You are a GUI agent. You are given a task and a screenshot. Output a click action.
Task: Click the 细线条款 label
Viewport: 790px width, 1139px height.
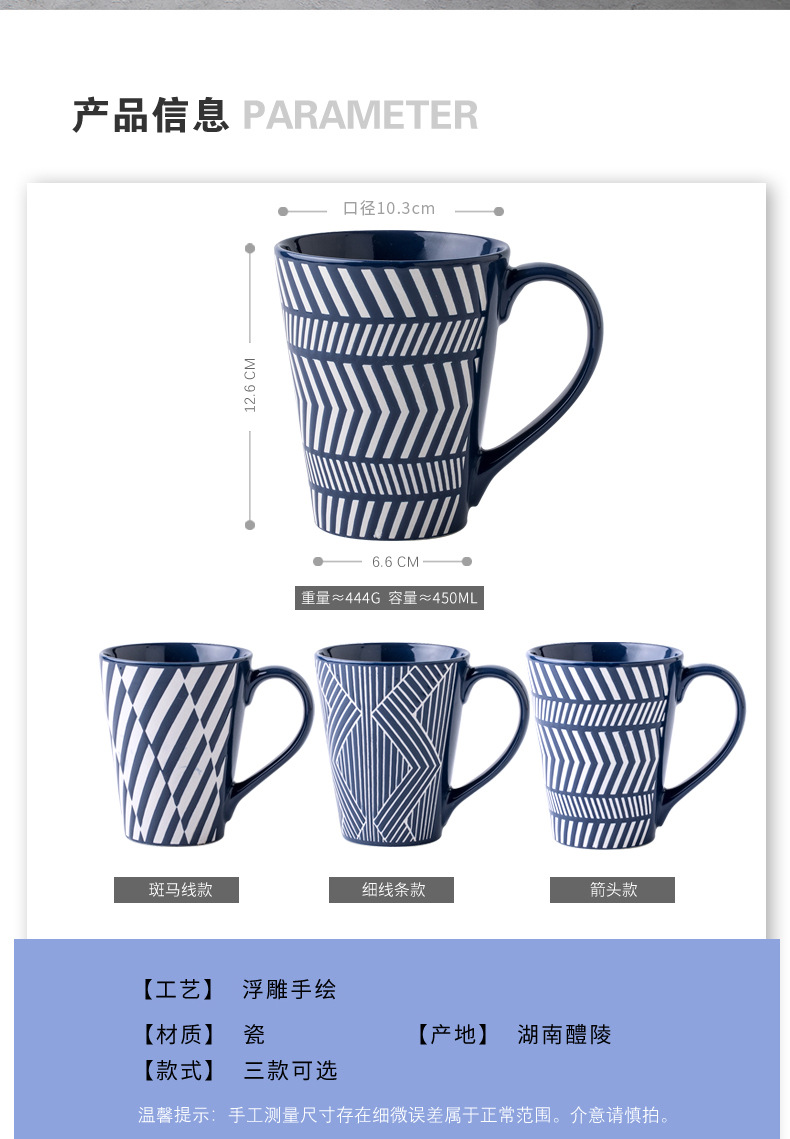[x=391, y=890]
